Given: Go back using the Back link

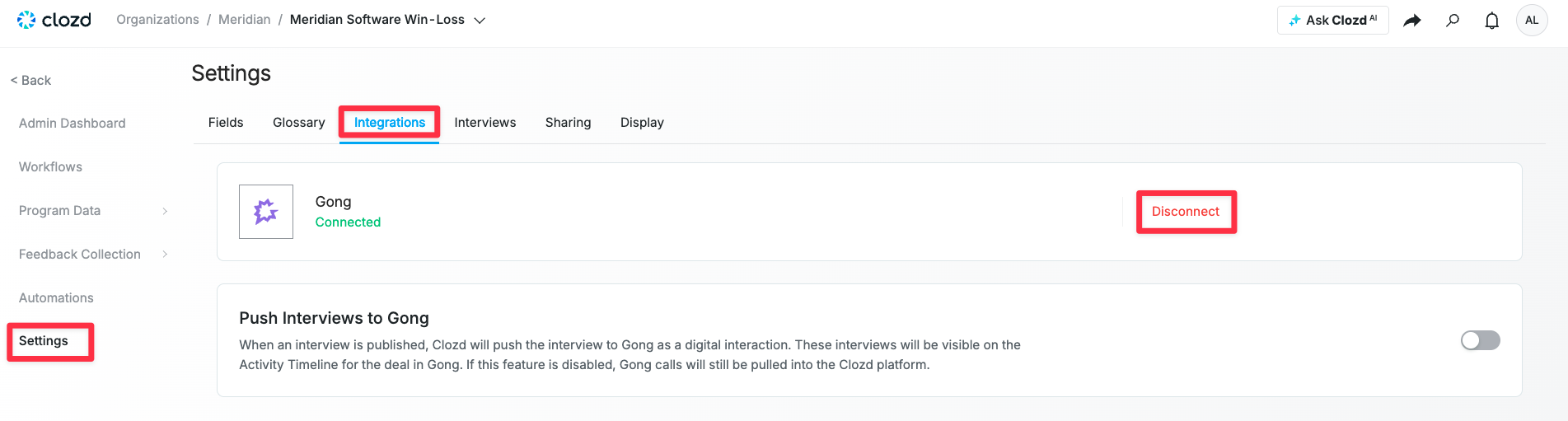Looking at the screenshot, I should [x=31, y=80].
